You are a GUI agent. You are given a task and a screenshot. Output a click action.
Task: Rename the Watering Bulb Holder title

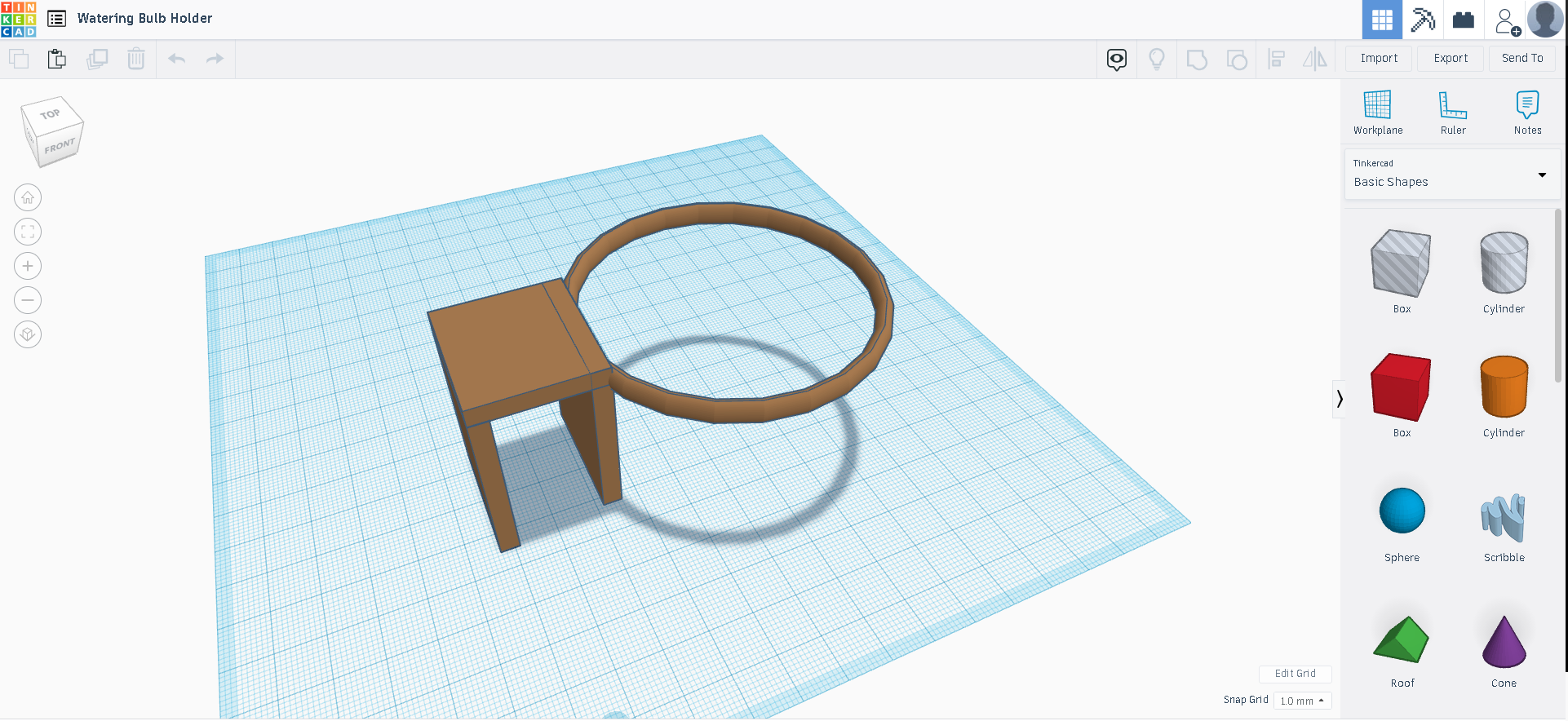(144, 18)
